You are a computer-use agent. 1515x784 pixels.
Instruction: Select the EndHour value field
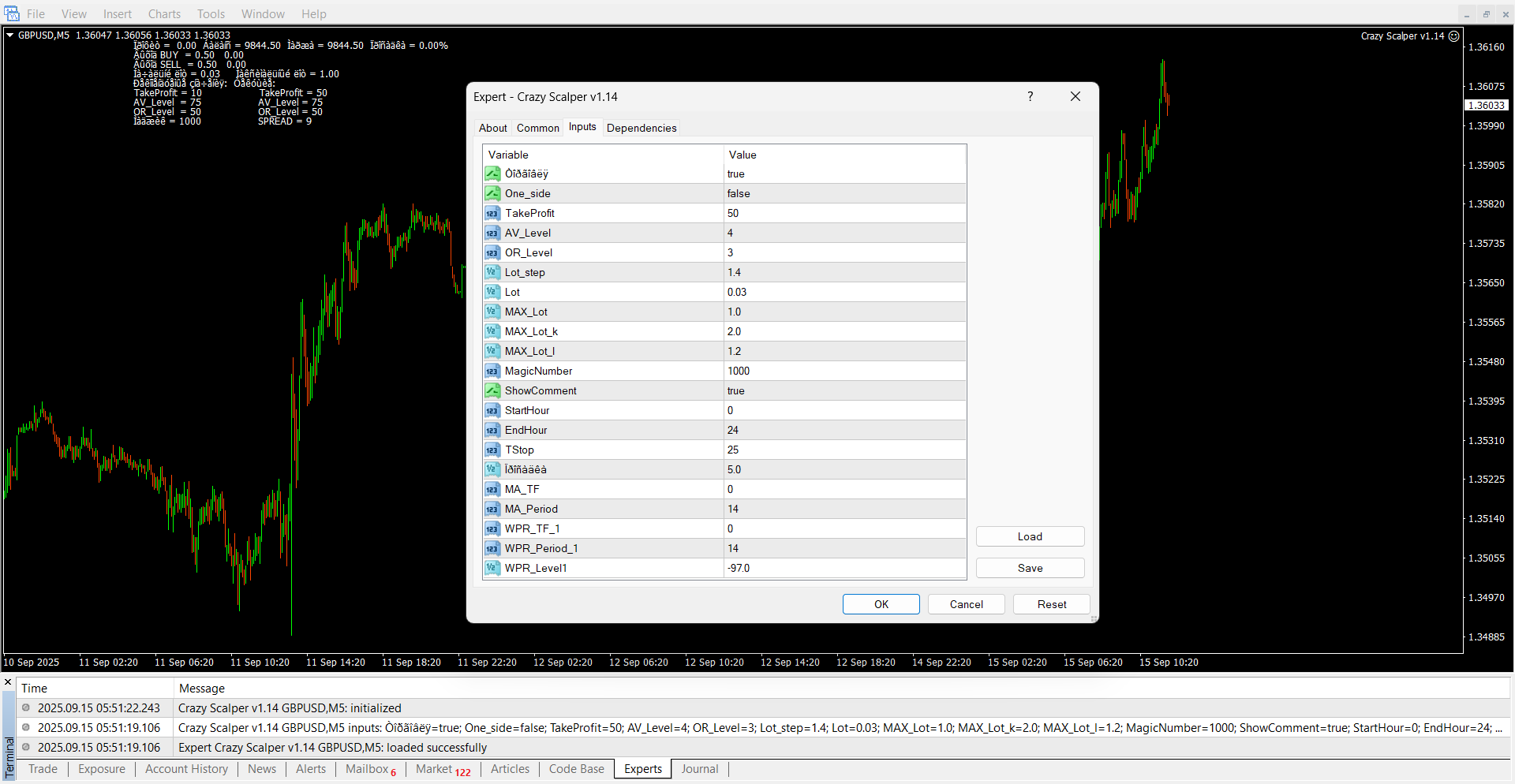click(844, 430)
